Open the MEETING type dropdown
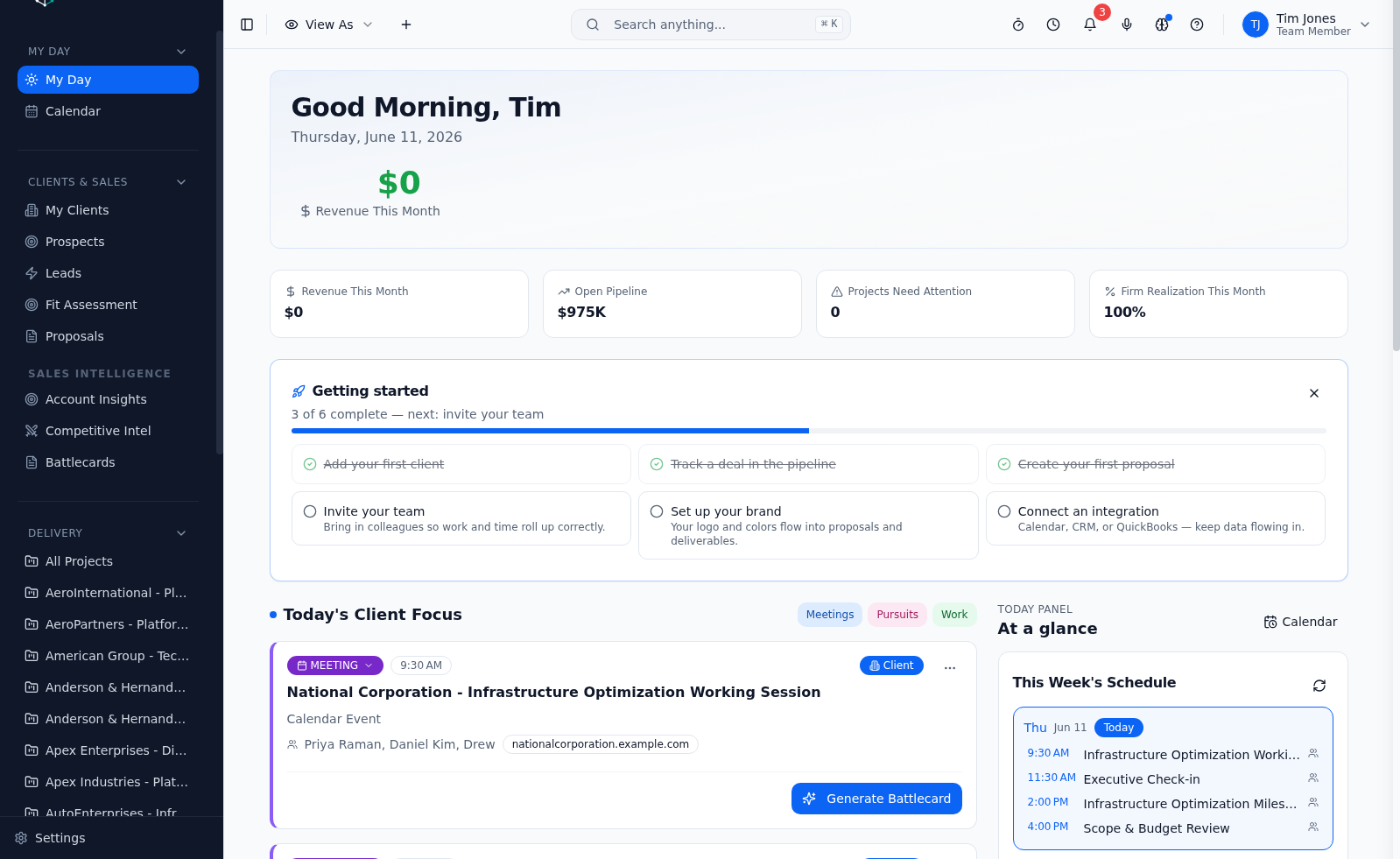This screenshot has width=1400, height=859. (x=334, y=665)
